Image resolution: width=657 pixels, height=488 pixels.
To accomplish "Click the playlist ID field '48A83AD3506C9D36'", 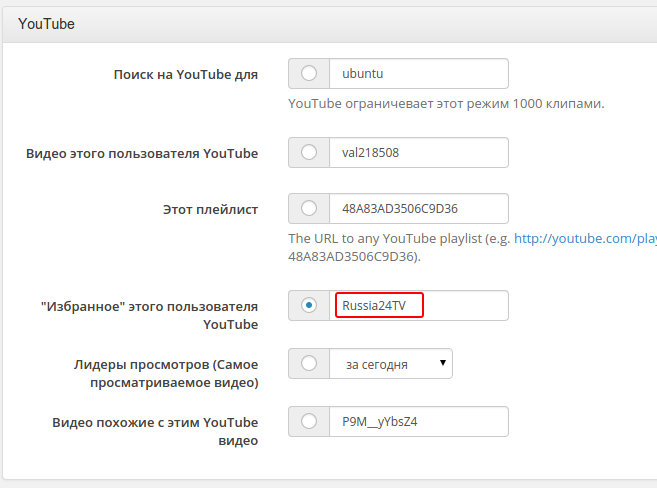I will click(418, 208).
